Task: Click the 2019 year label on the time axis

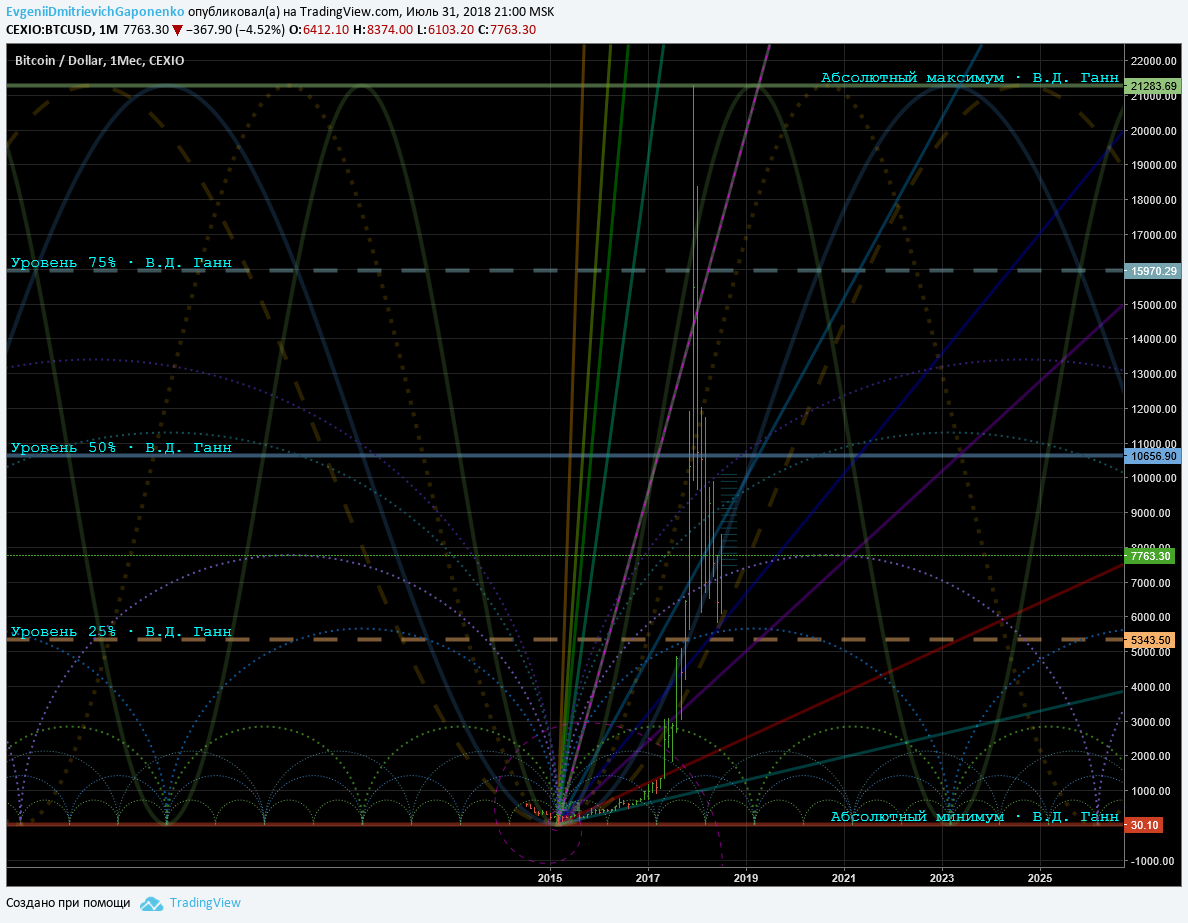Action: [746, 878]
